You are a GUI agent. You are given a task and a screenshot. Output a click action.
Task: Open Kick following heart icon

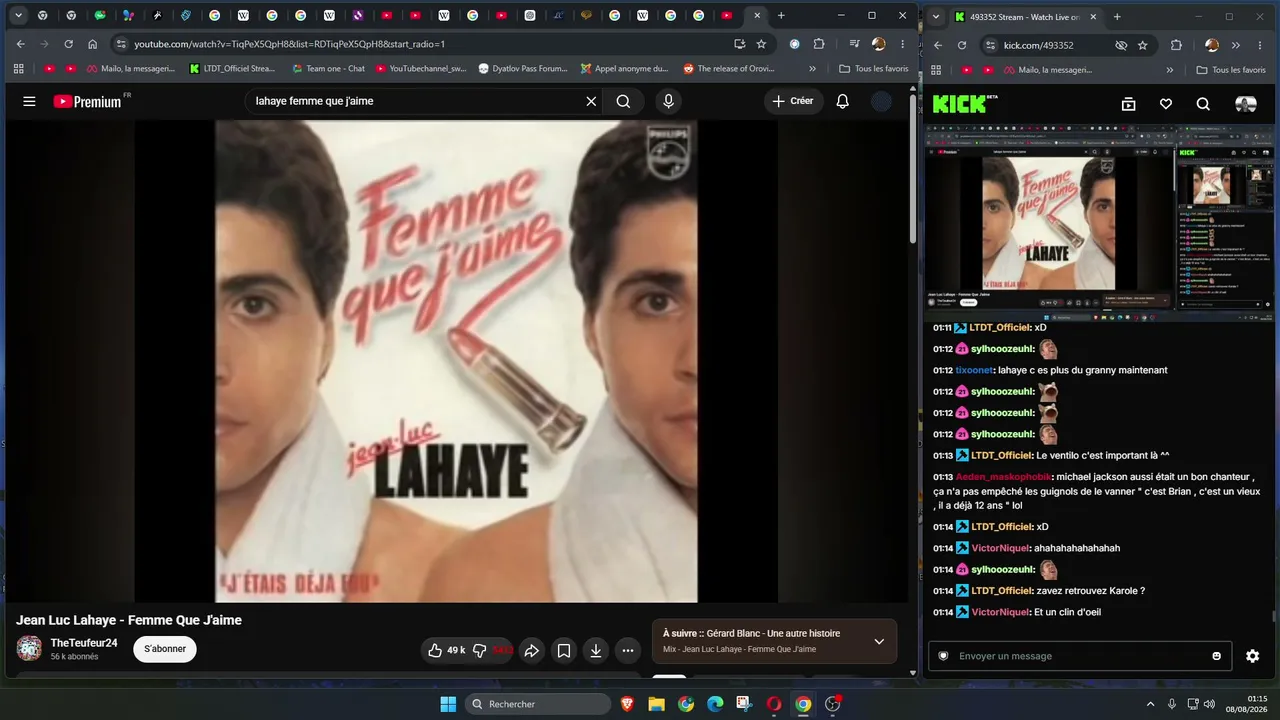pos(1166,104)
